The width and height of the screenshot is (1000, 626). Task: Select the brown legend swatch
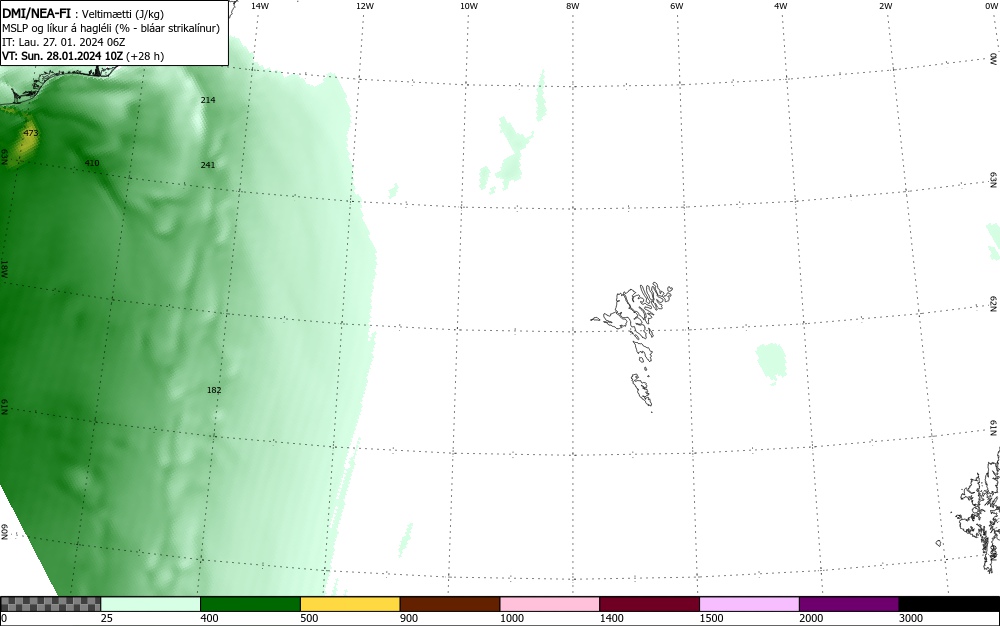pyautogui.click(x=450, y=604)
